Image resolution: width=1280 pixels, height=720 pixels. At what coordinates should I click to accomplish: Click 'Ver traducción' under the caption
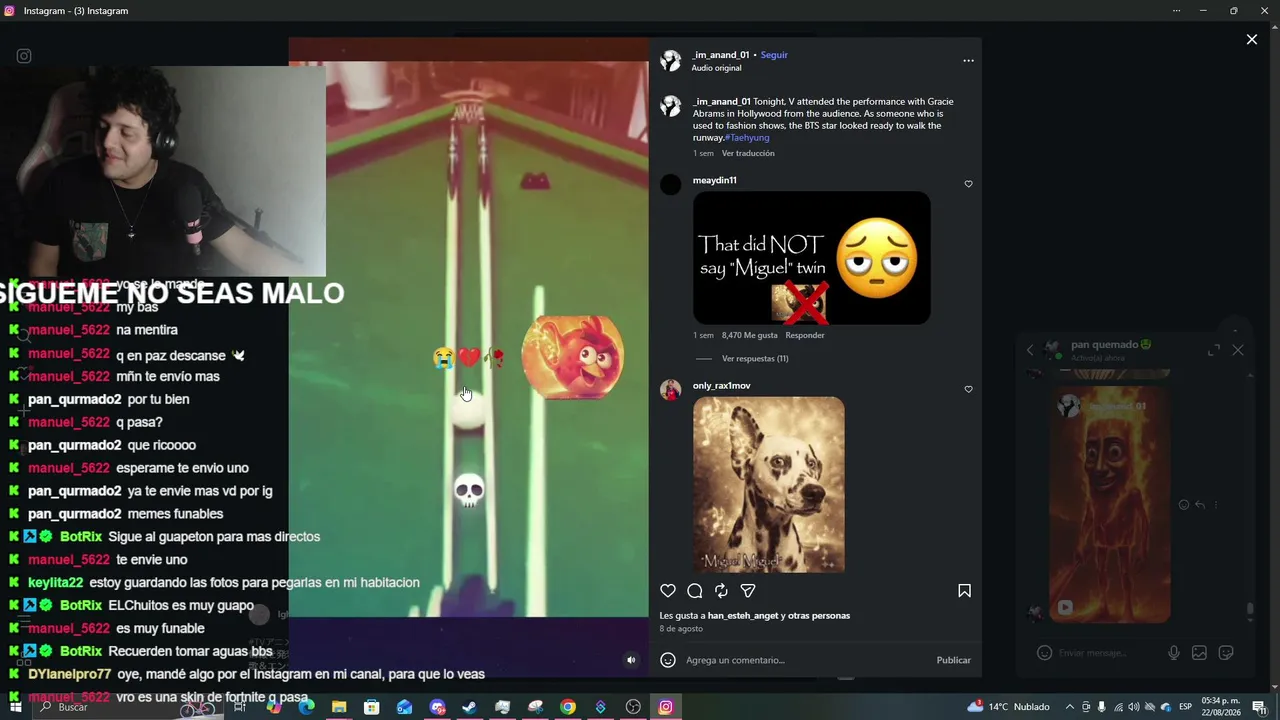pos(748,153)
